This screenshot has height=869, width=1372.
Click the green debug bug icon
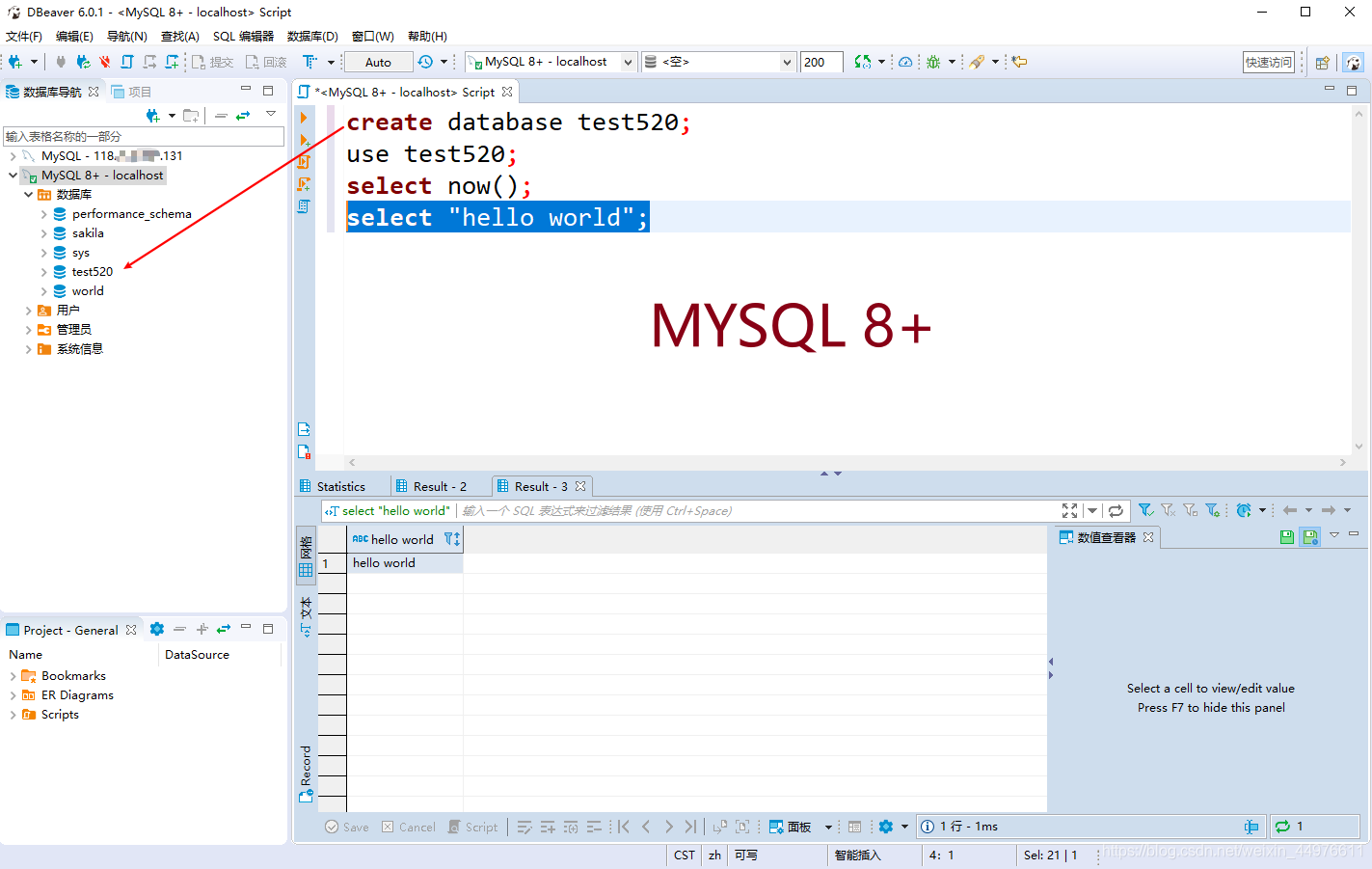(933, 62)
